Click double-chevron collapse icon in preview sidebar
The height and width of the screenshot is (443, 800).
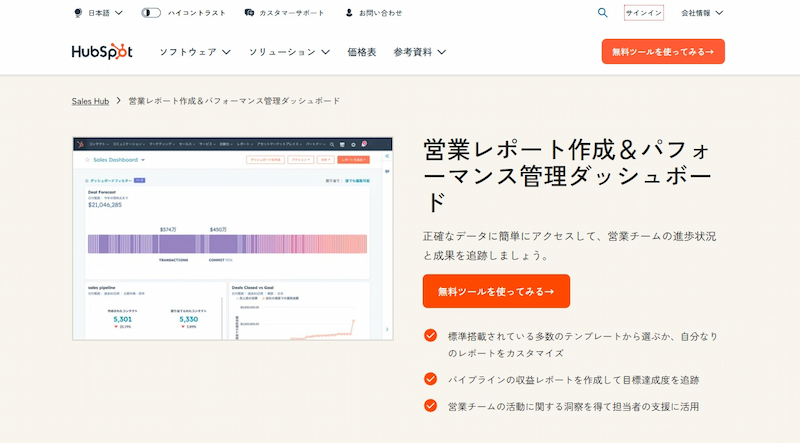(387, 156)
